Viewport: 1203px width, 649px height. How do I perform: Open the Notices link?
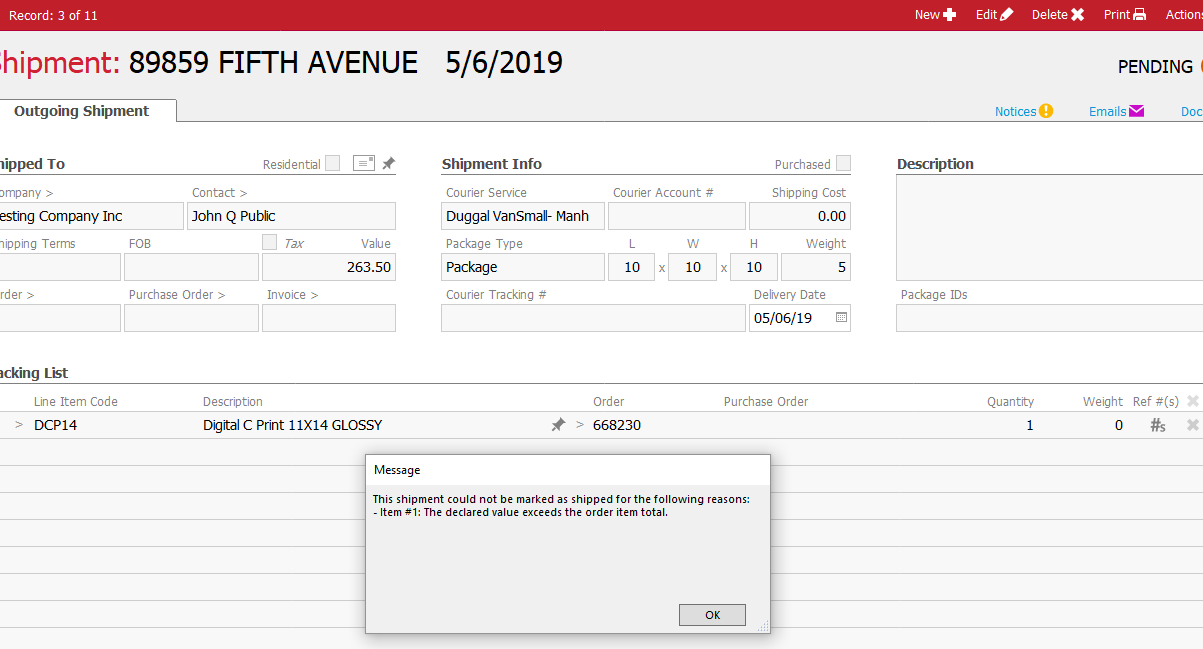point(1024,111)
